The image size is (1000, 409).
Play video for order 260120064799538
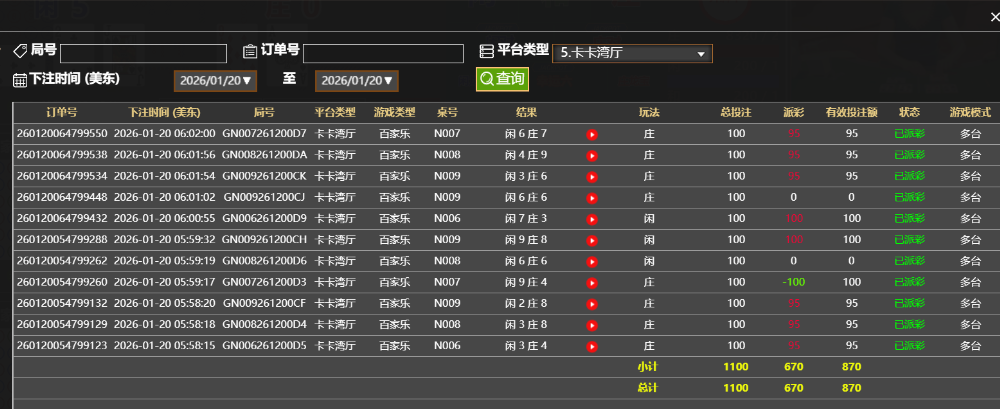tap(592, 156)
